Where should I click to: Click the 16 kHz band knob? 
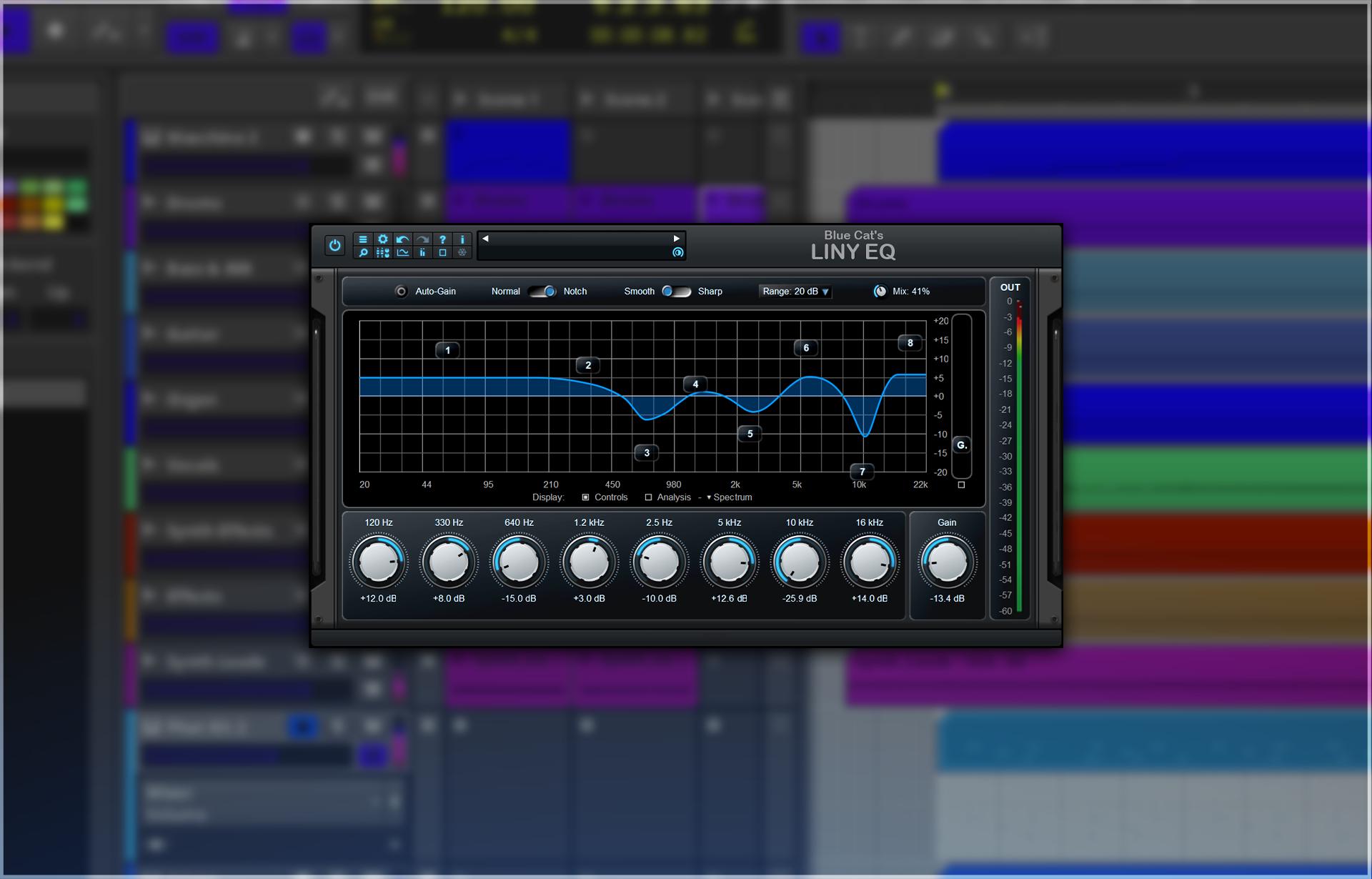(x=870, y=562)
